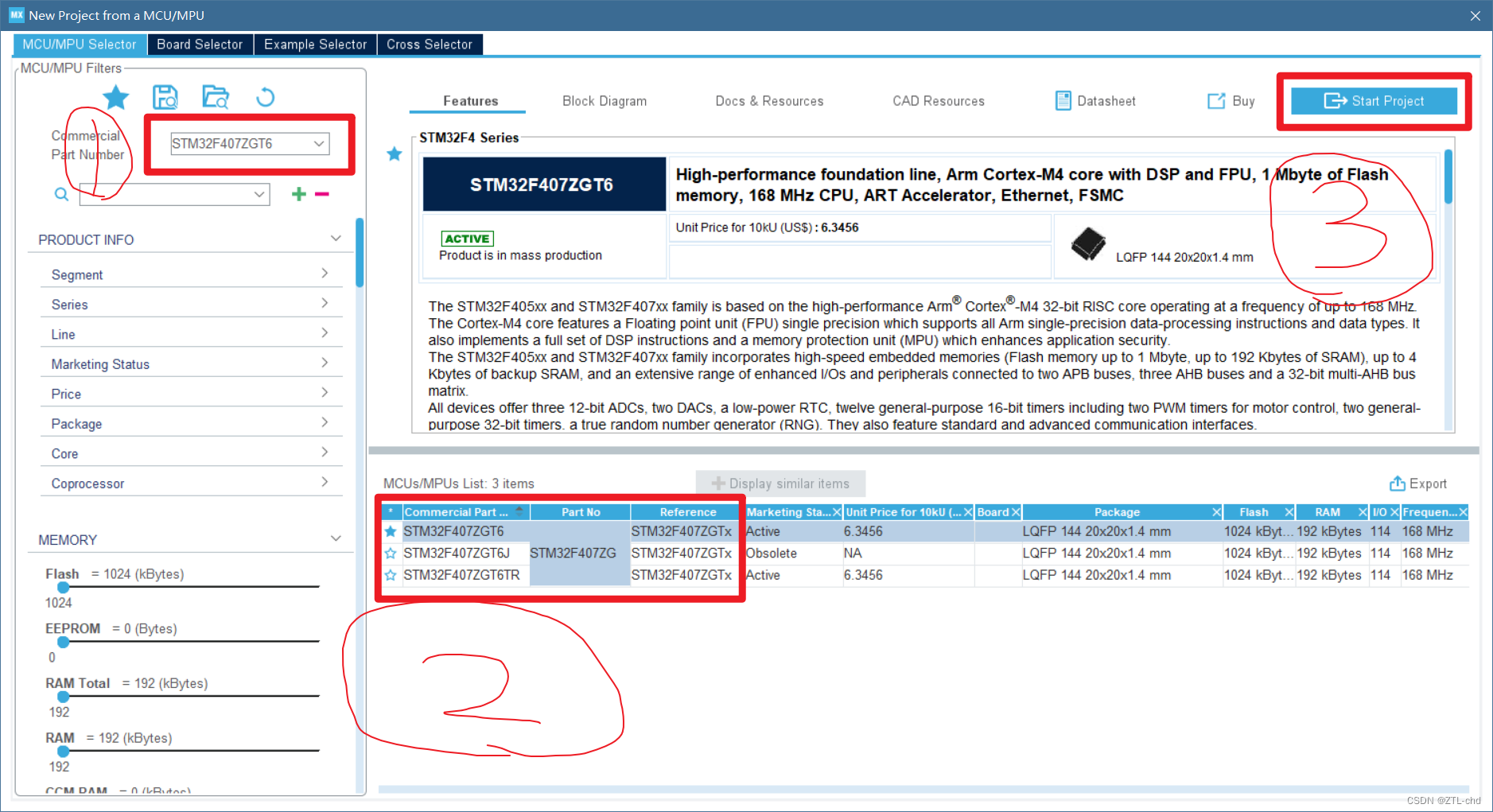Remove the Marketing Status column via X
The image size is (1493, 812).
(837, 512)
